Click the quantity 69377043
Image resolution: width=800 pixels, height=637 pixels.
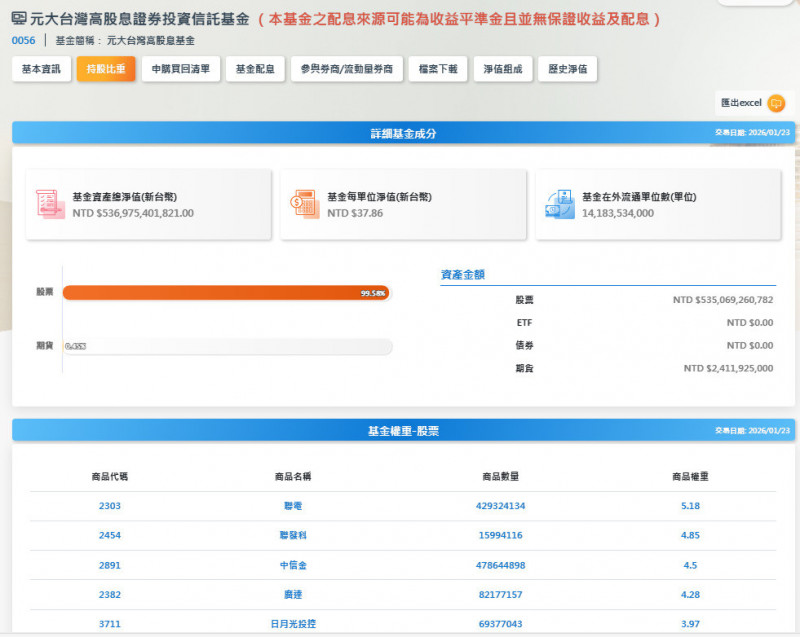pos(501,624)
